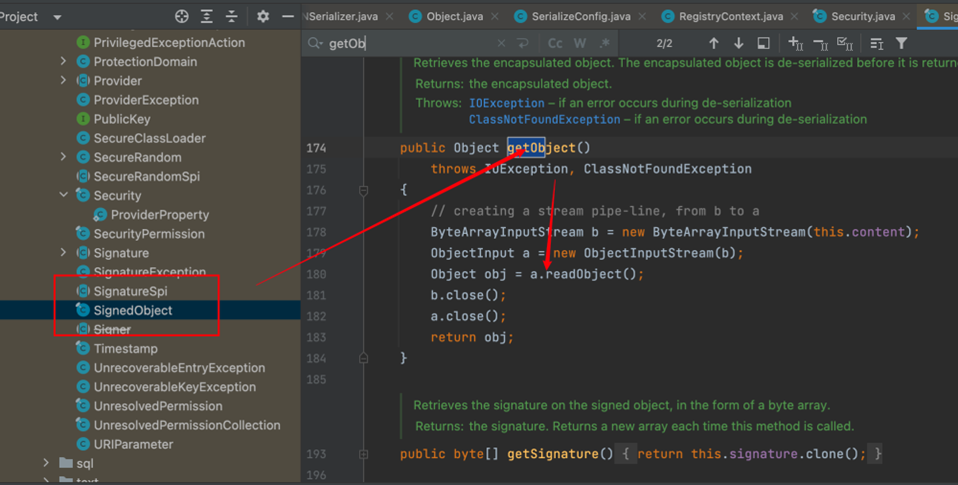Click 'return obj;' on line 183
958x485 pixels.
(472, 337)
